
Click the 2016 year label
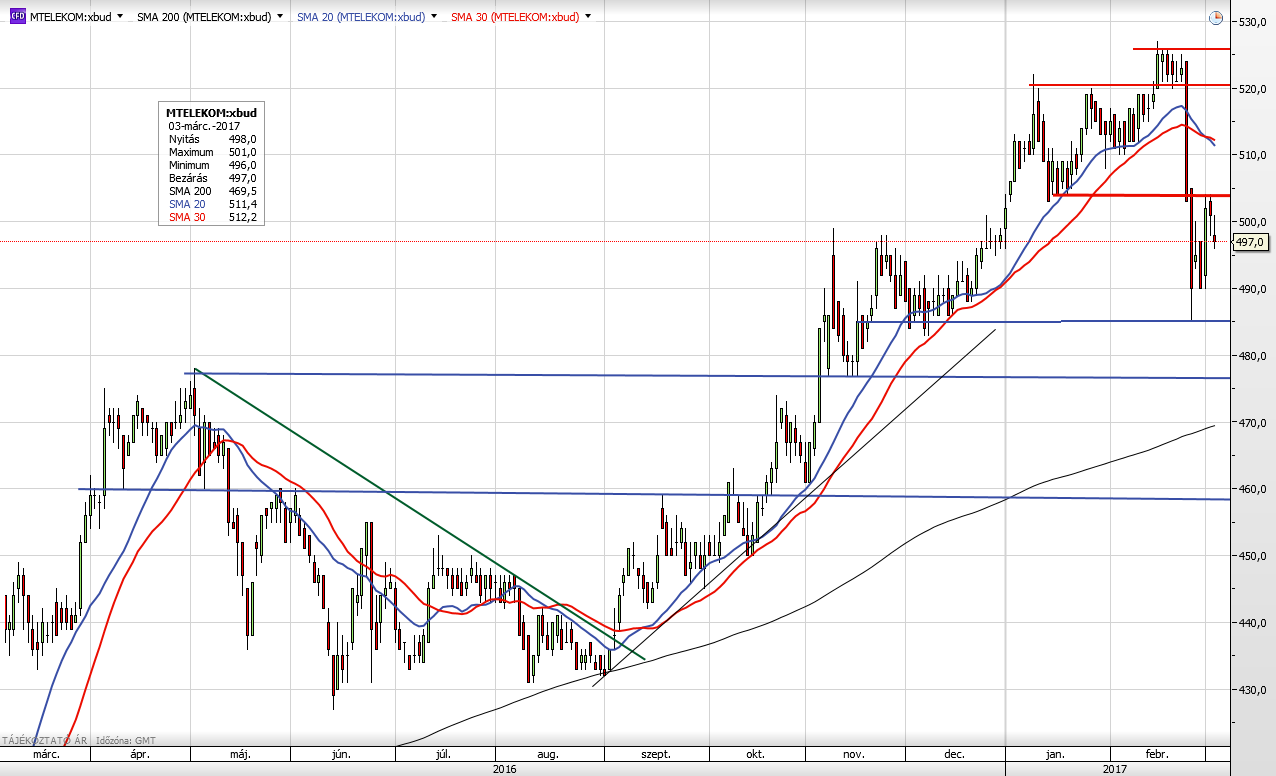click(505, 769)
